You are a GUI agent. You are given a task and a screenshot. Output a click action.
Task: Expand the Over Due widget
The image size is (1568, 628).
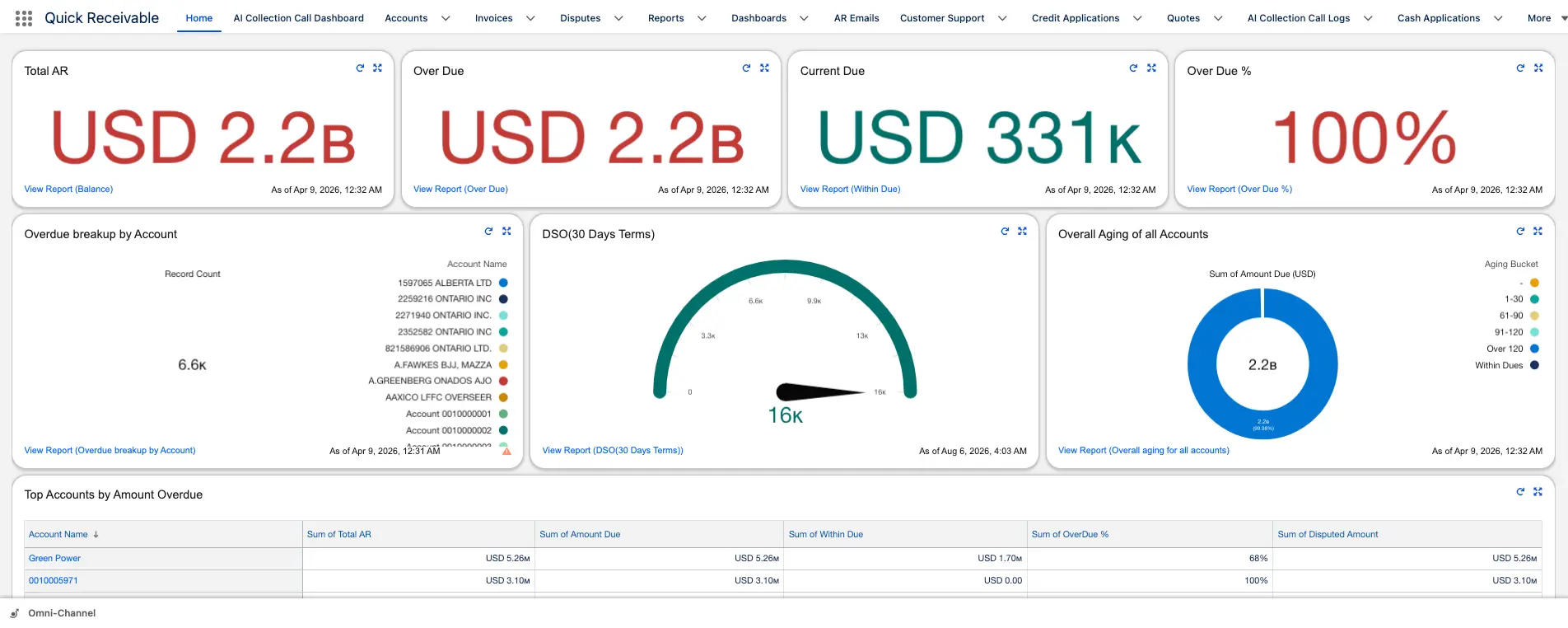coord(764,68)
